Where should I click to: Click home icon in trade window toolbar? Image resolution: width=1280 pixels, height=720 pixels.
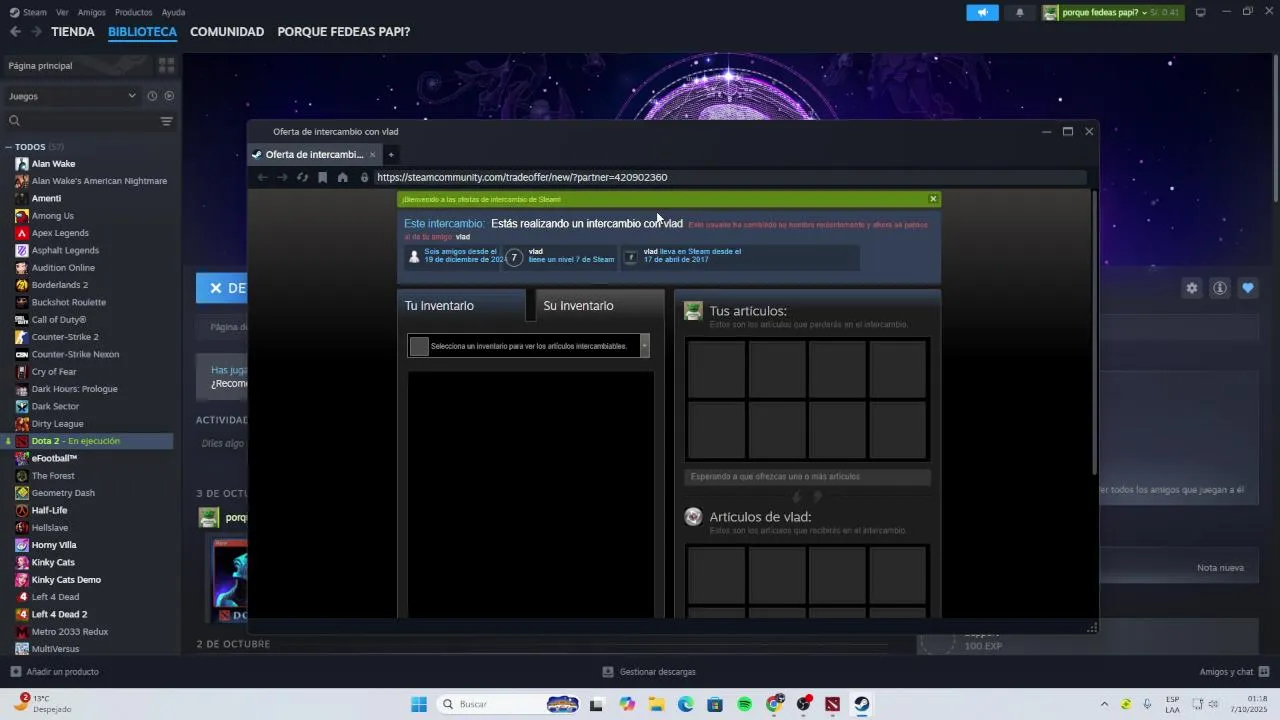(342, 177)
